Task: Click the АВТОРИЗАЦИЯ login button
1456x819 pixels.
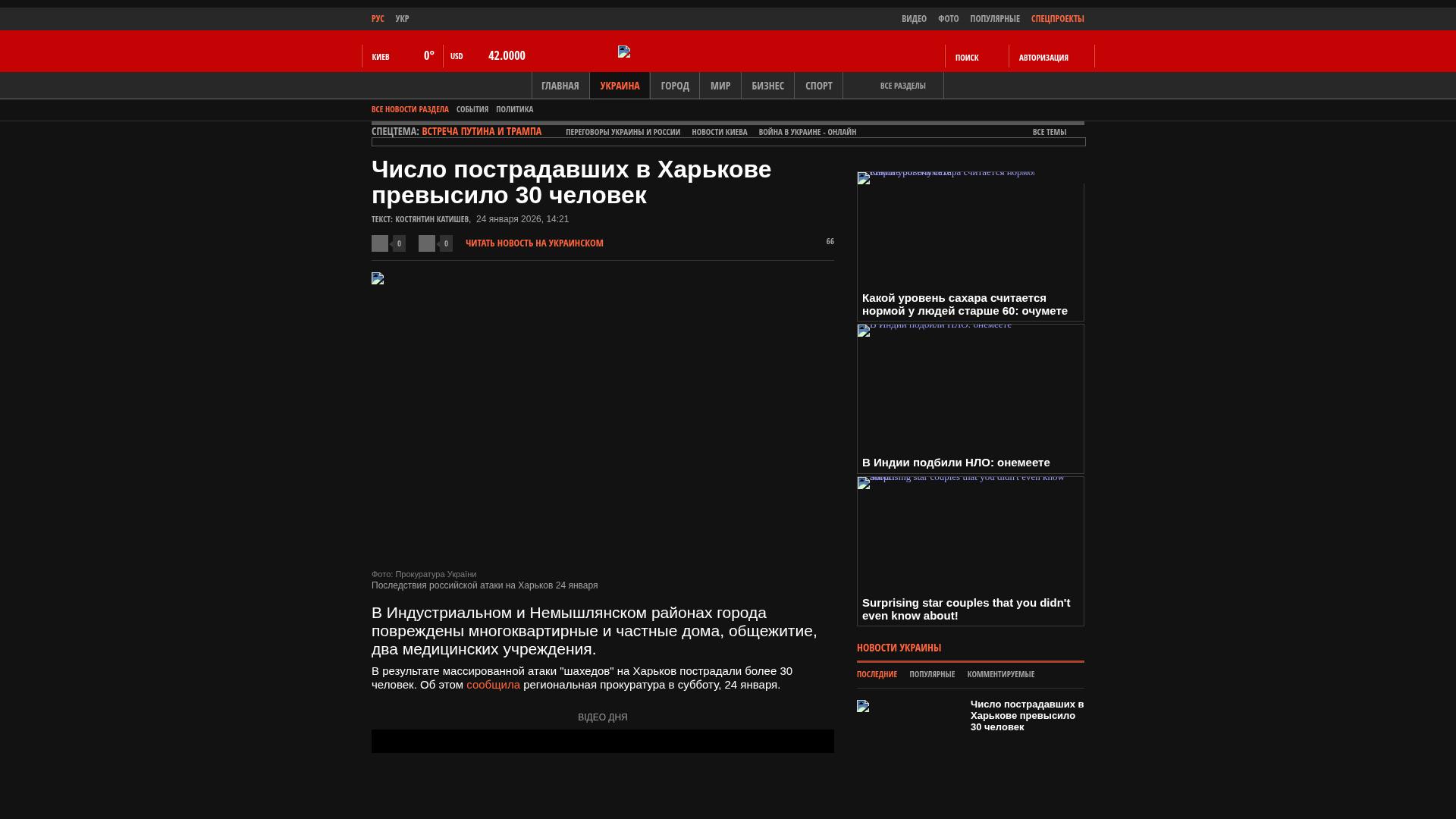Action: tap(1043, 58)
